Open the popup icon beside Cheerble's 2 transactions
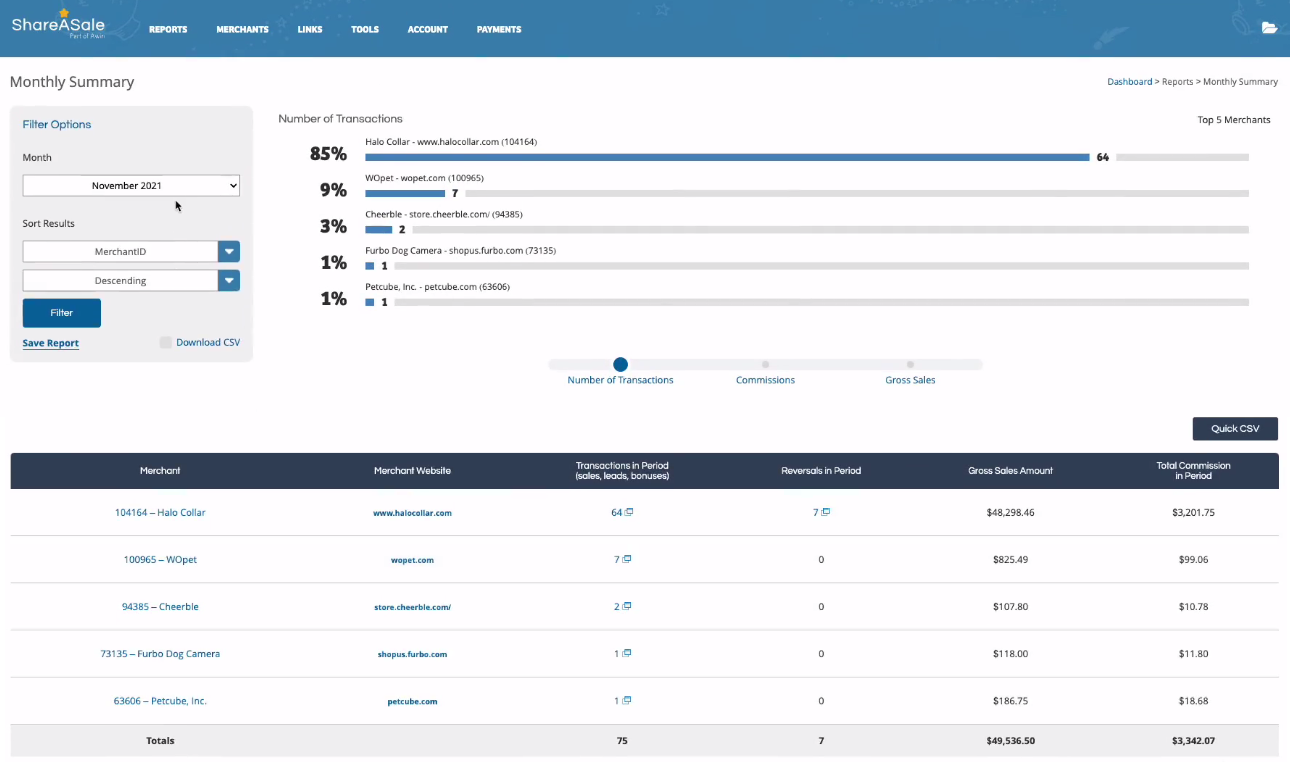This screenshot has width=1290, height=762. tap(627, 606)
